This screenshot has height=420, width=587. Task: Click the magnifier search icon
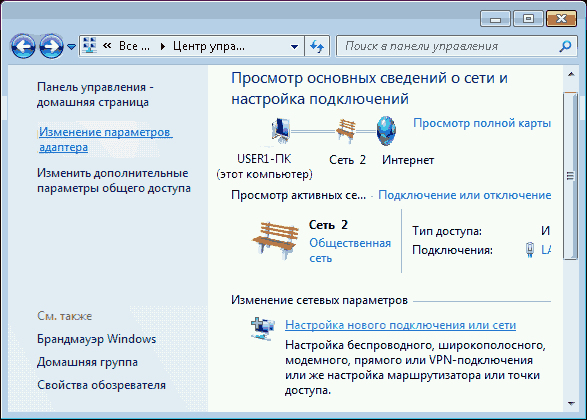coord(565,46)
